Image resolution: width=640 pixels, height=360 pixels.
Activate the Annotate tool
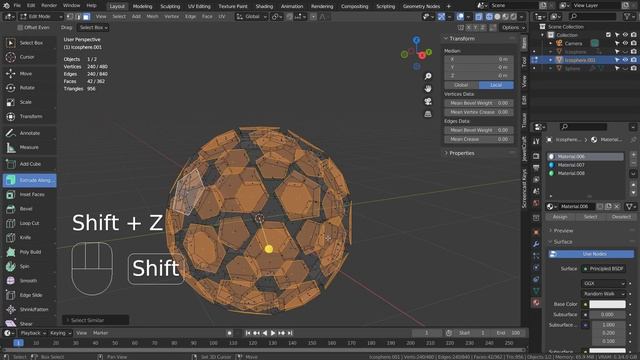click(29, 133)
